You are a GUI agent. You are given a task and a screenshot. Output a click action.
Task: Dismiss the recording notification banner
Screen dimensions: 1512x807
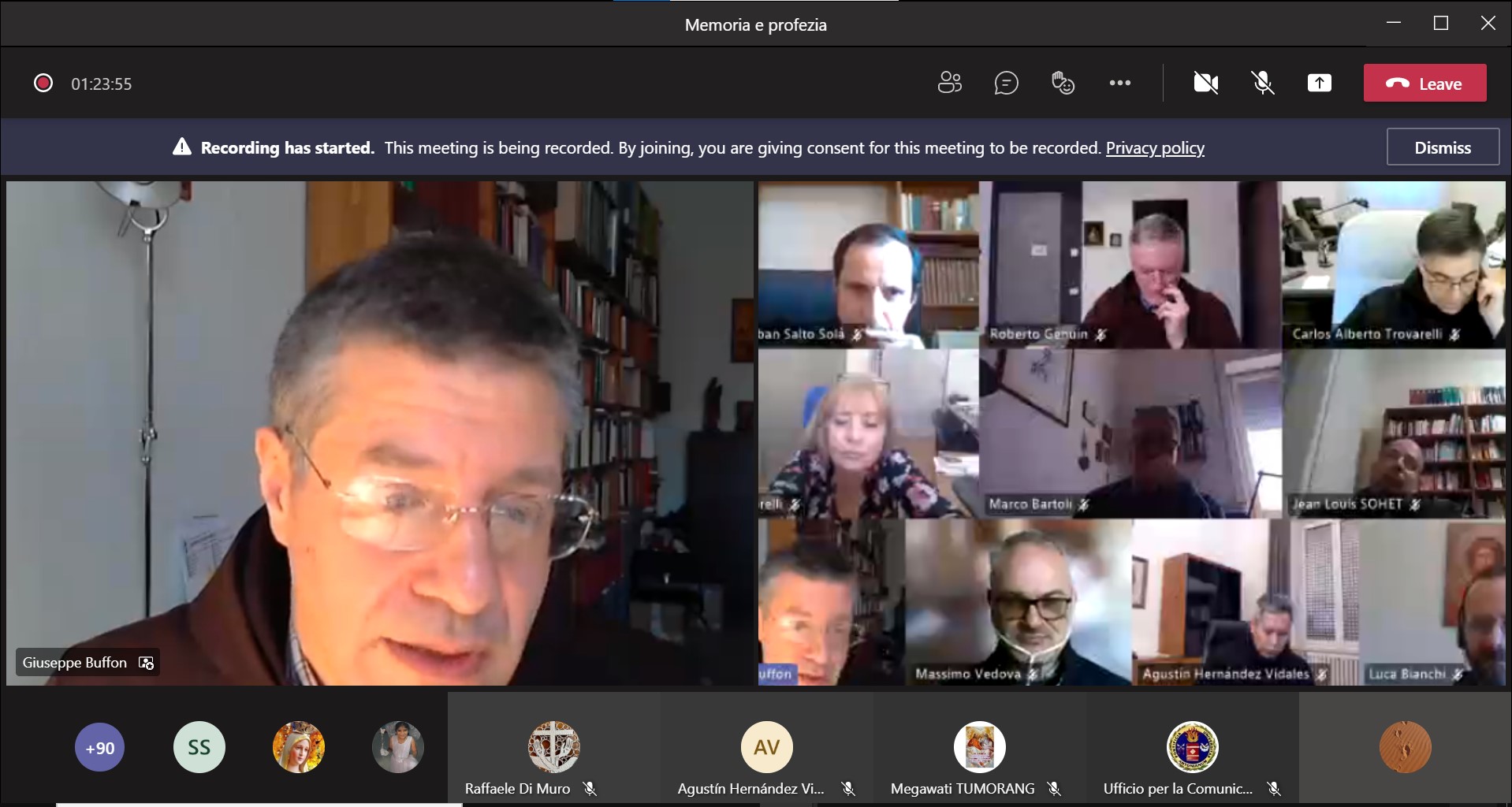(x=1442, y=147)
